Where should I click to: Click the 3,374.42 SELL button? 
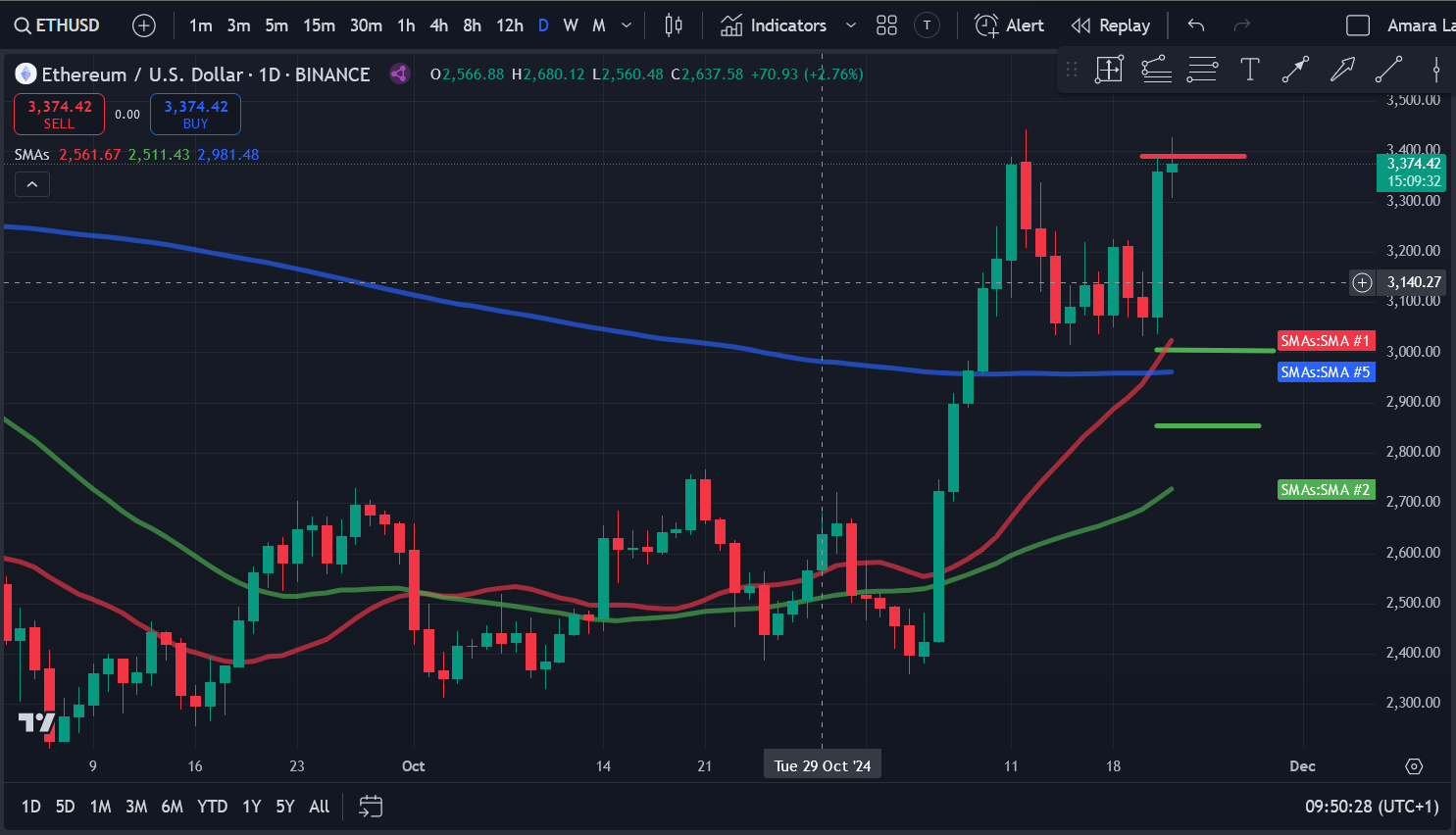pyautogui.click(x=59, y=114)
